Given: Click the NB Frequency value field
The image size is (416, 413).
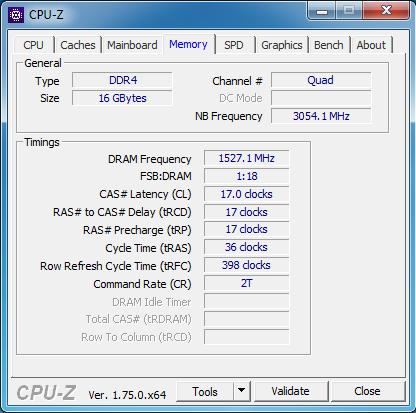Looking at the screenshot, I should pyautogui.click(x=321, y=116).
